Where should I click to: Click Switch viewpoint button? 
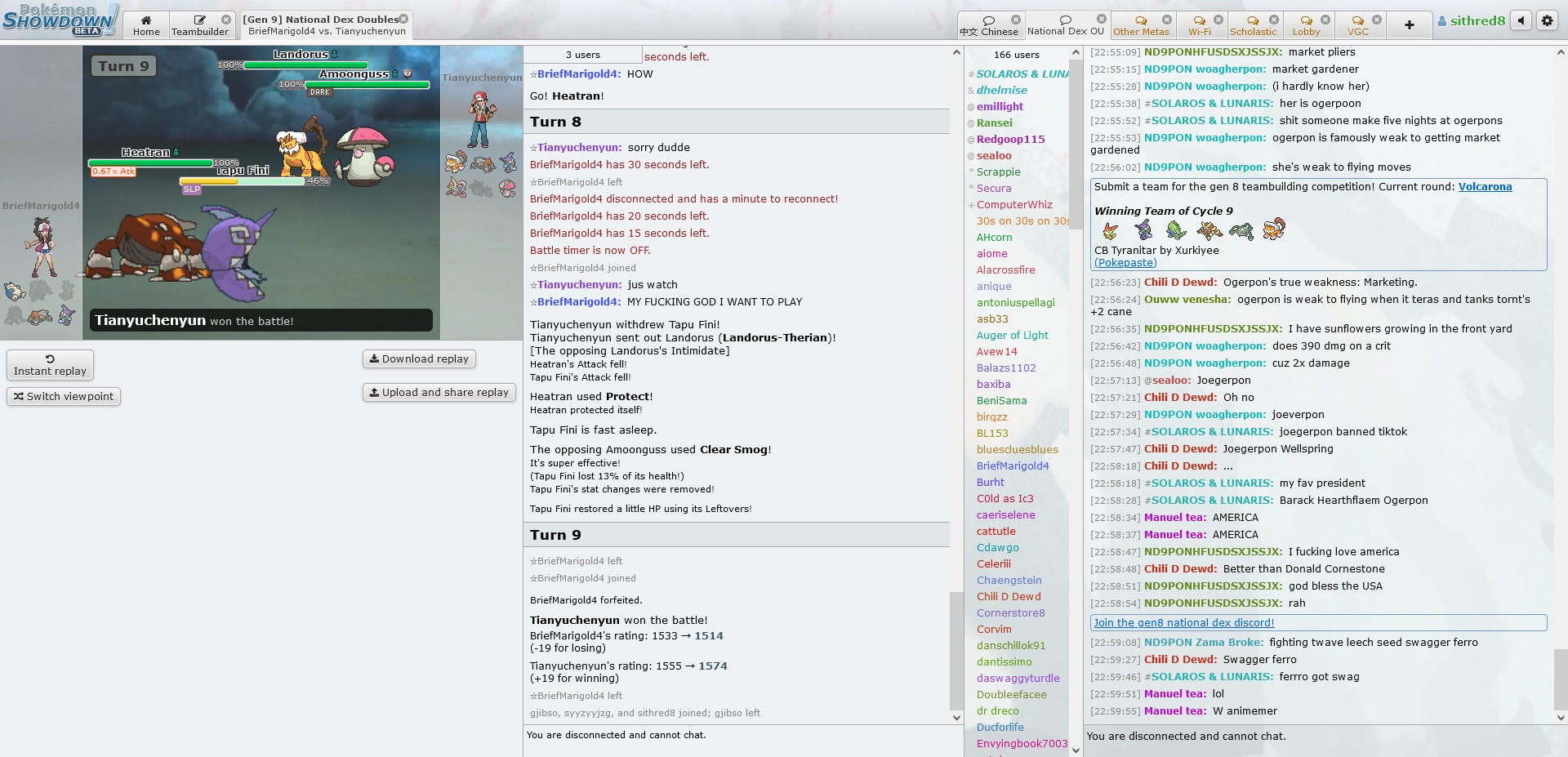(x=64, y=397)
